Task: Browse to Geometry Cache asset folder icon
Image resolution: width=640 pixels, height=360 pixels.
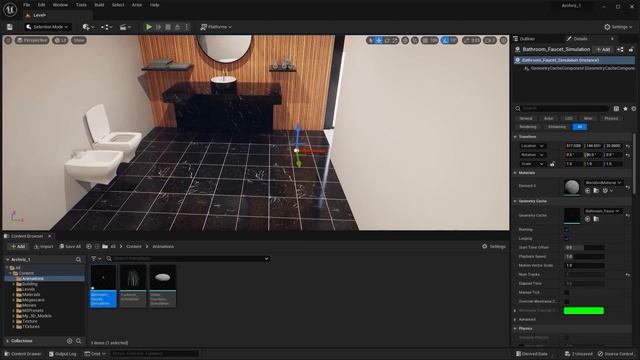Action: pos(596,219)
